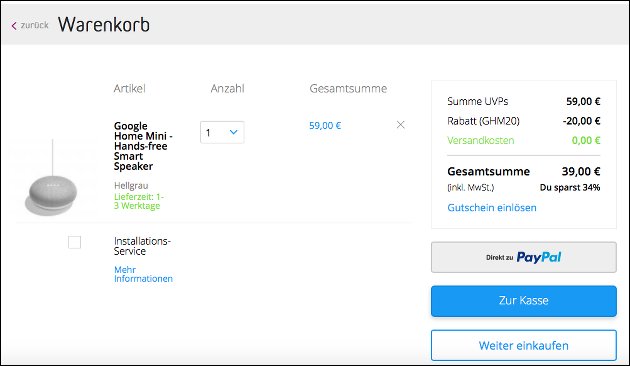
Task: Open Mehr Informationen link
Action: click(x=143, y=274)
